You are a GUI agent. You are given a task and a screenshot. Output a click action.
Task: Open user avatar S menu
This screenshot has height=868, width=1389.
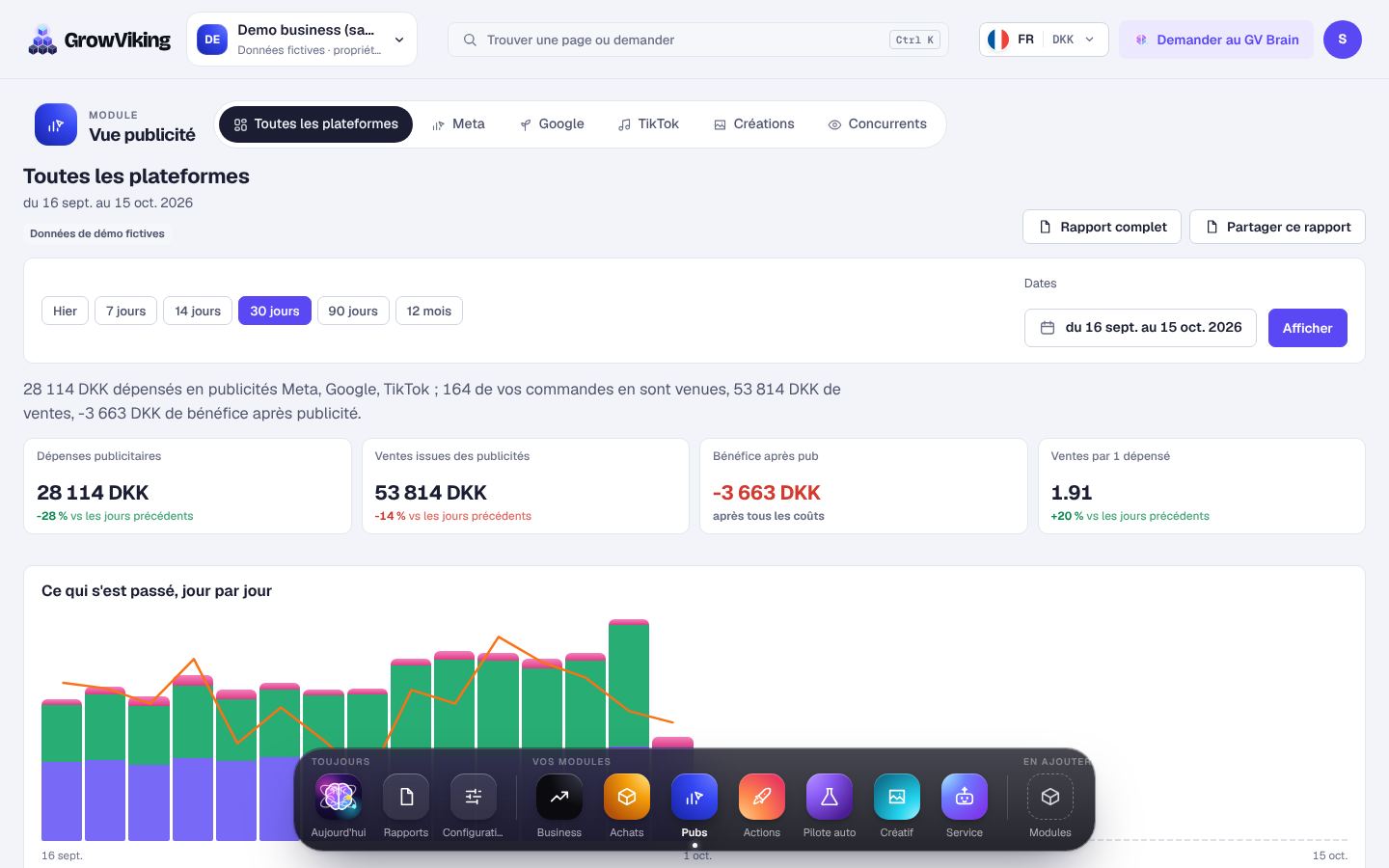[1343, 40]
